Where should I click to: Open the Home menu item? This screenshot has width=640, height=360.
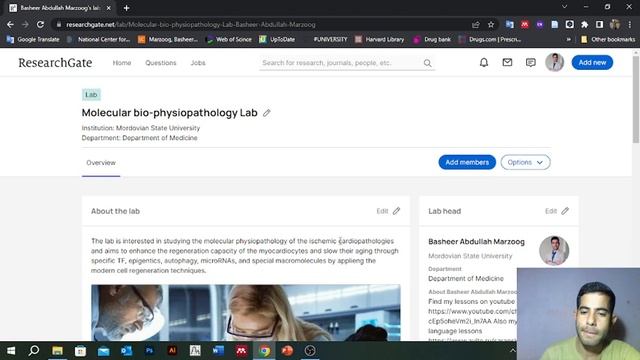click(122, 63)
